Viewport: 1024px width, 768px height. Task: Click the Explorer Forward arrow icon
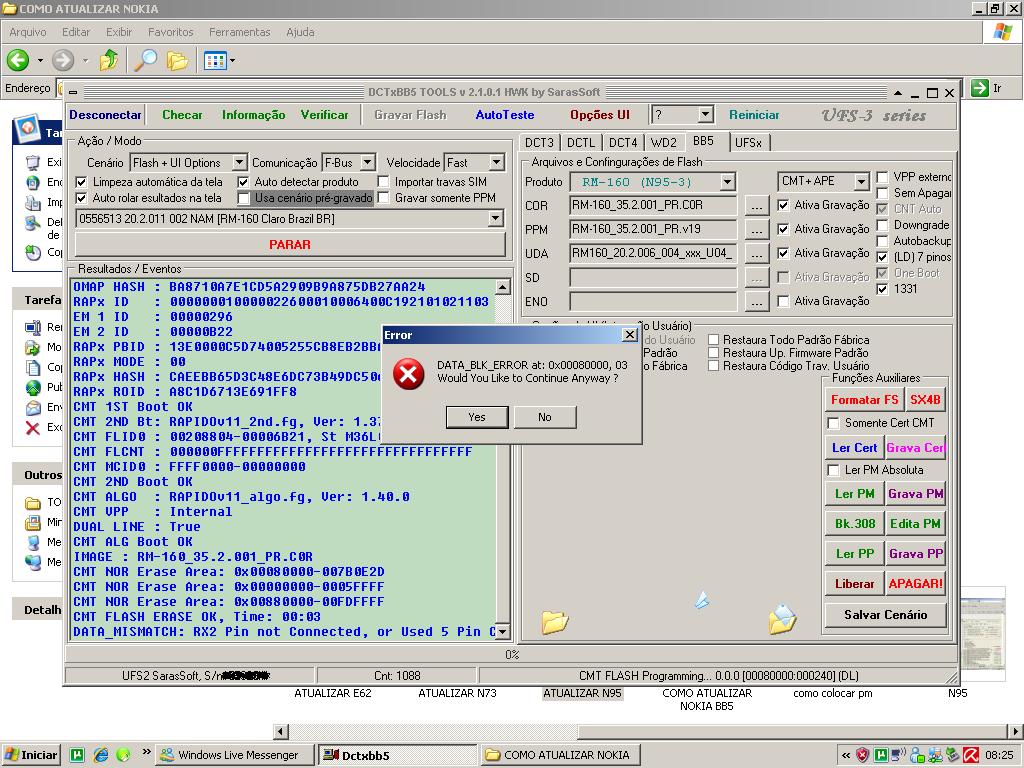click(x=63, y=61)
